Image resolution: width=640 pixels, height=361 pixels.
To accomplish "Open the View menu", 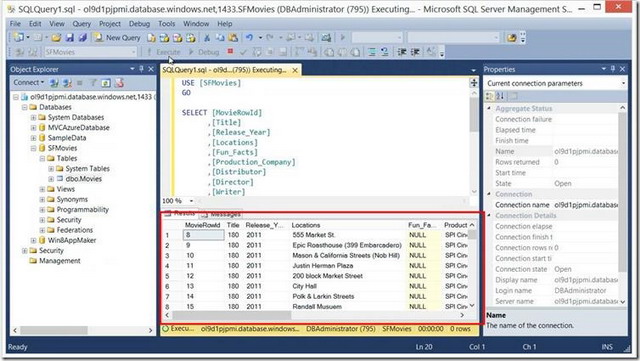I will (57, 24).
